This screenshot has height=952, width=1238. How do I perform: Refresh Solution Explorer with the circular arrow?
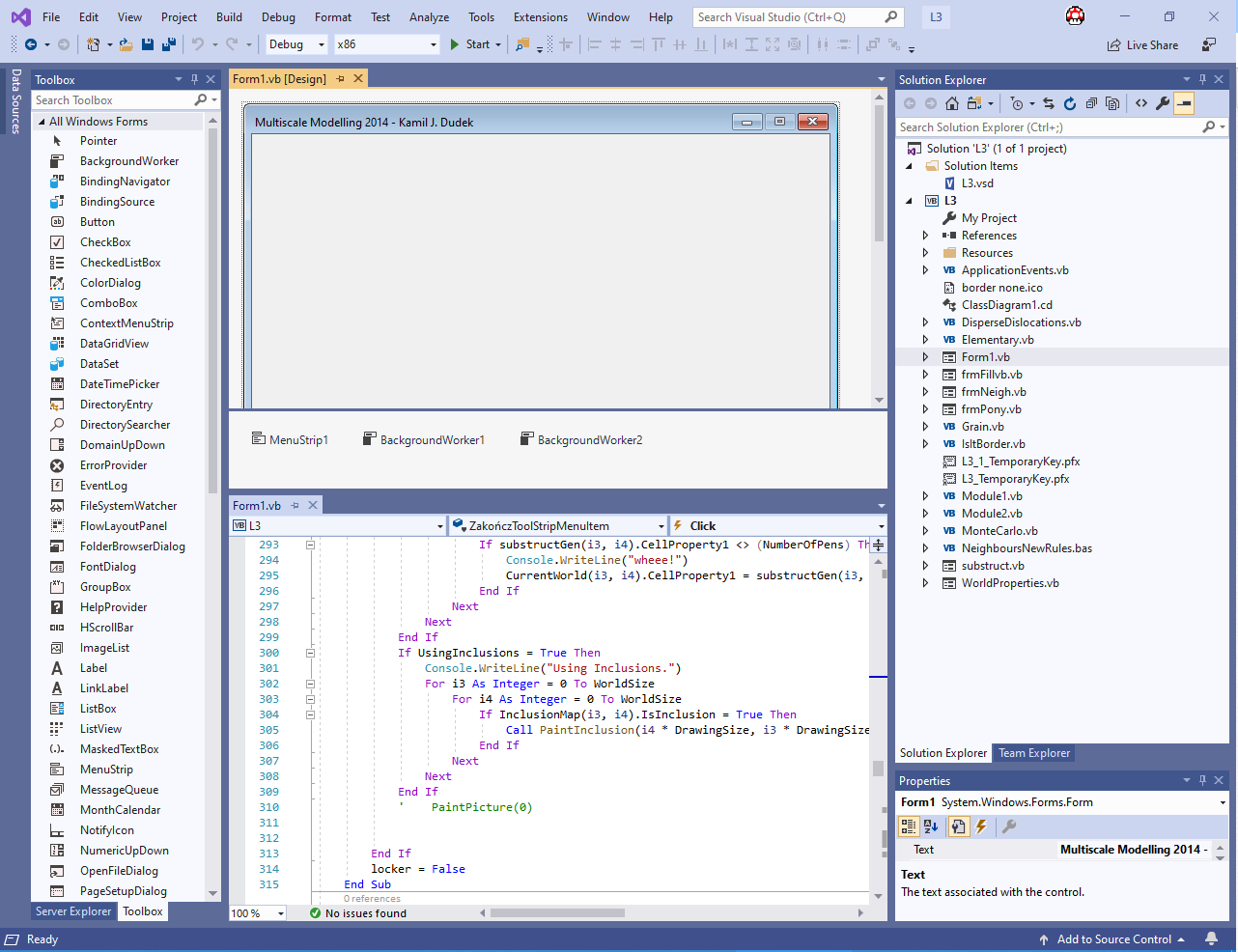(1070, 103)
